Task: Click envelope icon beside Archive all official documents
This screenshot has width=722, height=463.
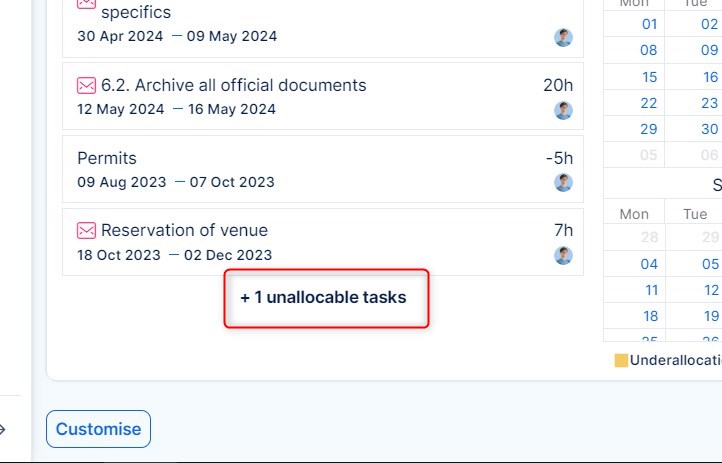Action: 86,85
